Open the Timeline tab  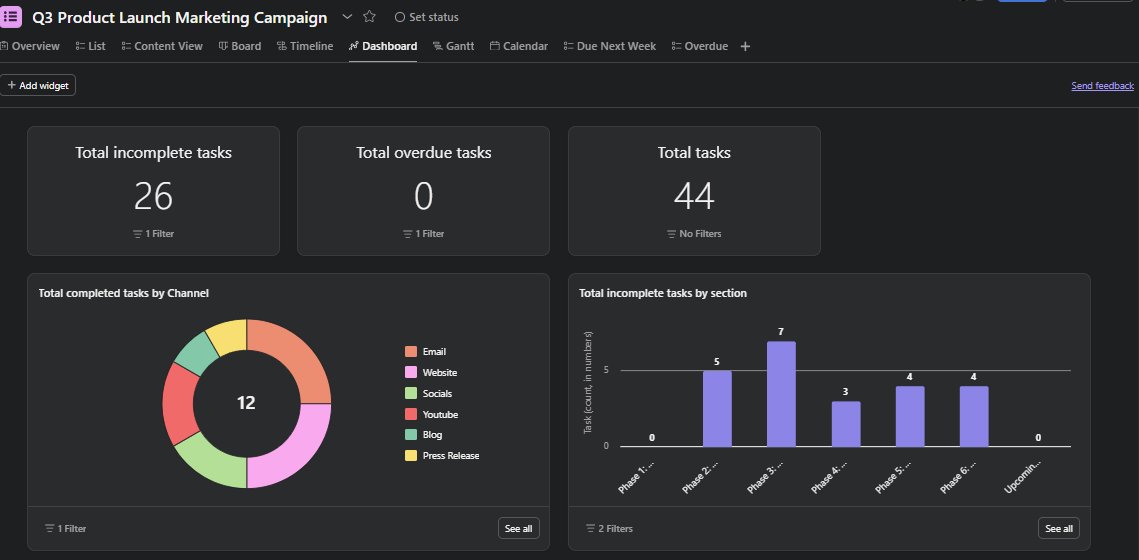tap(305, 46)
